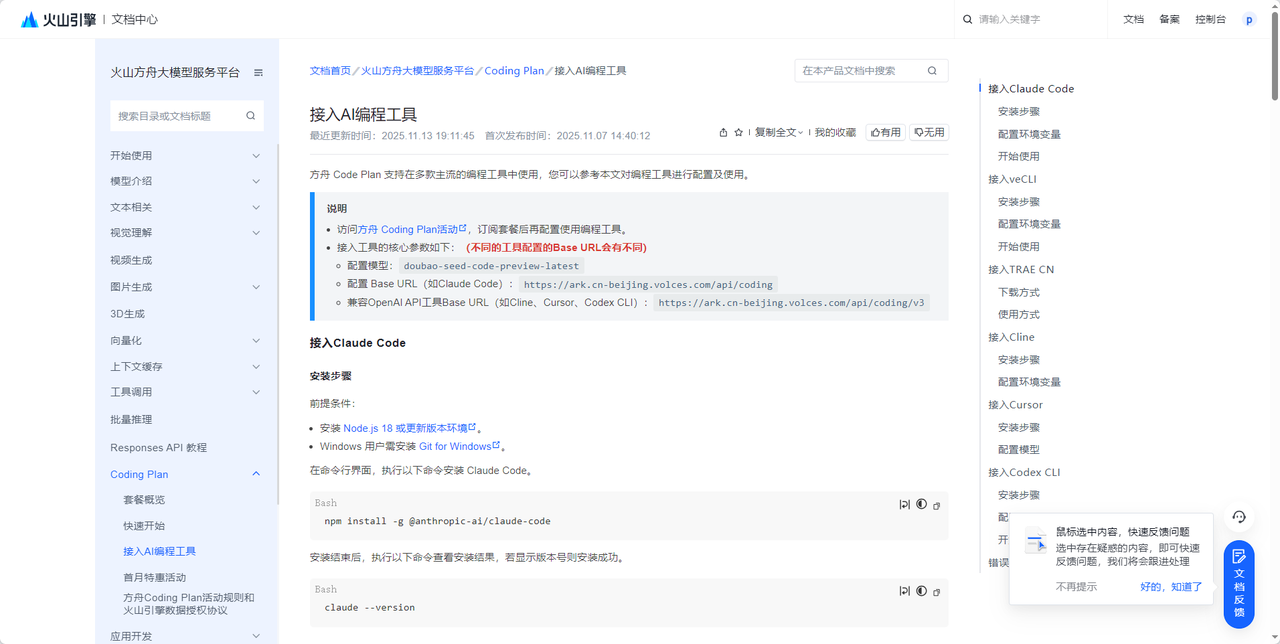Click the 在本产品文档中搜索 search field
Image resolution: width=1280 pixels, height=644 pixels.
860,71
